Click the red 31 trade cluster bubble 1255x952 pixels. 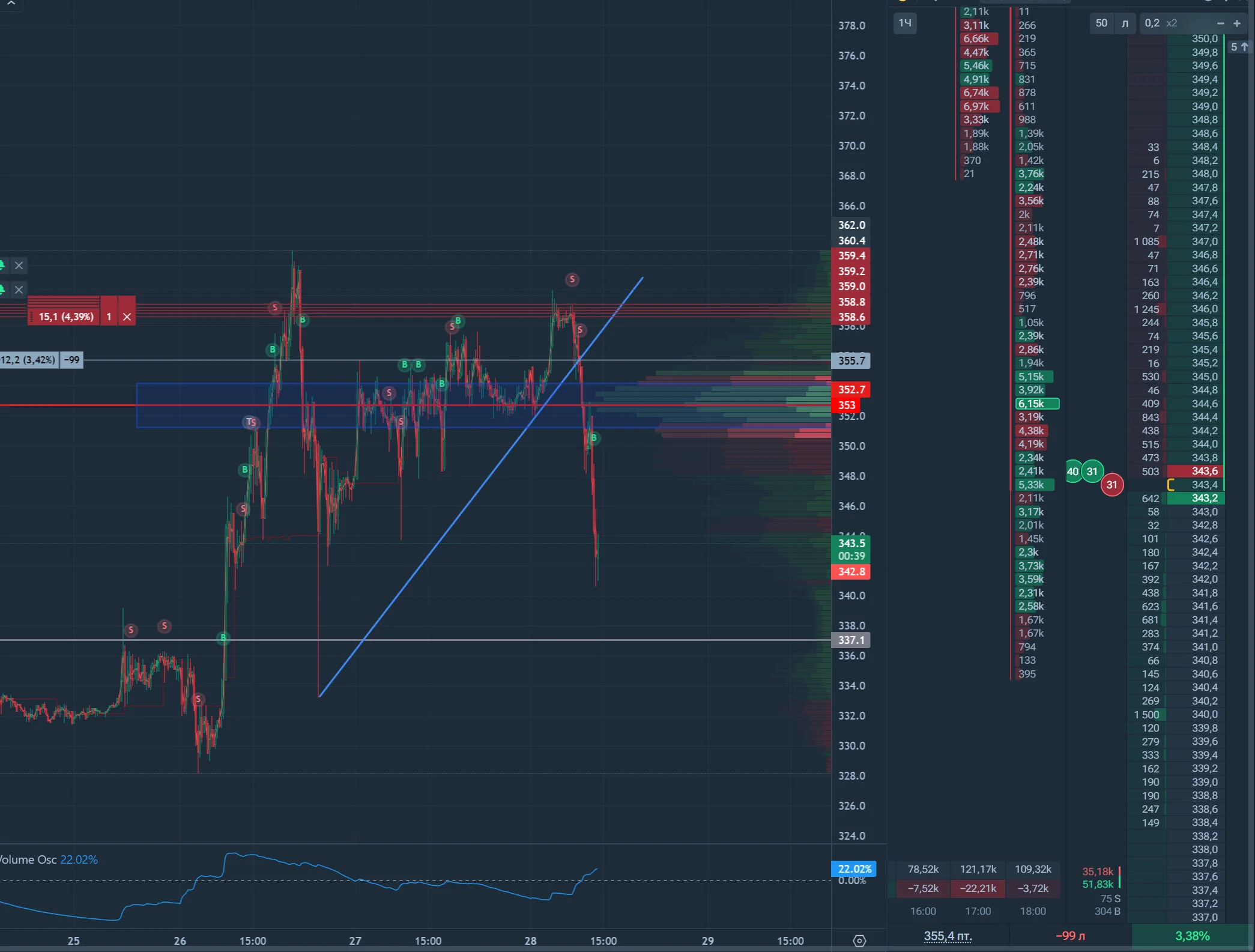tap(1112, 485)
